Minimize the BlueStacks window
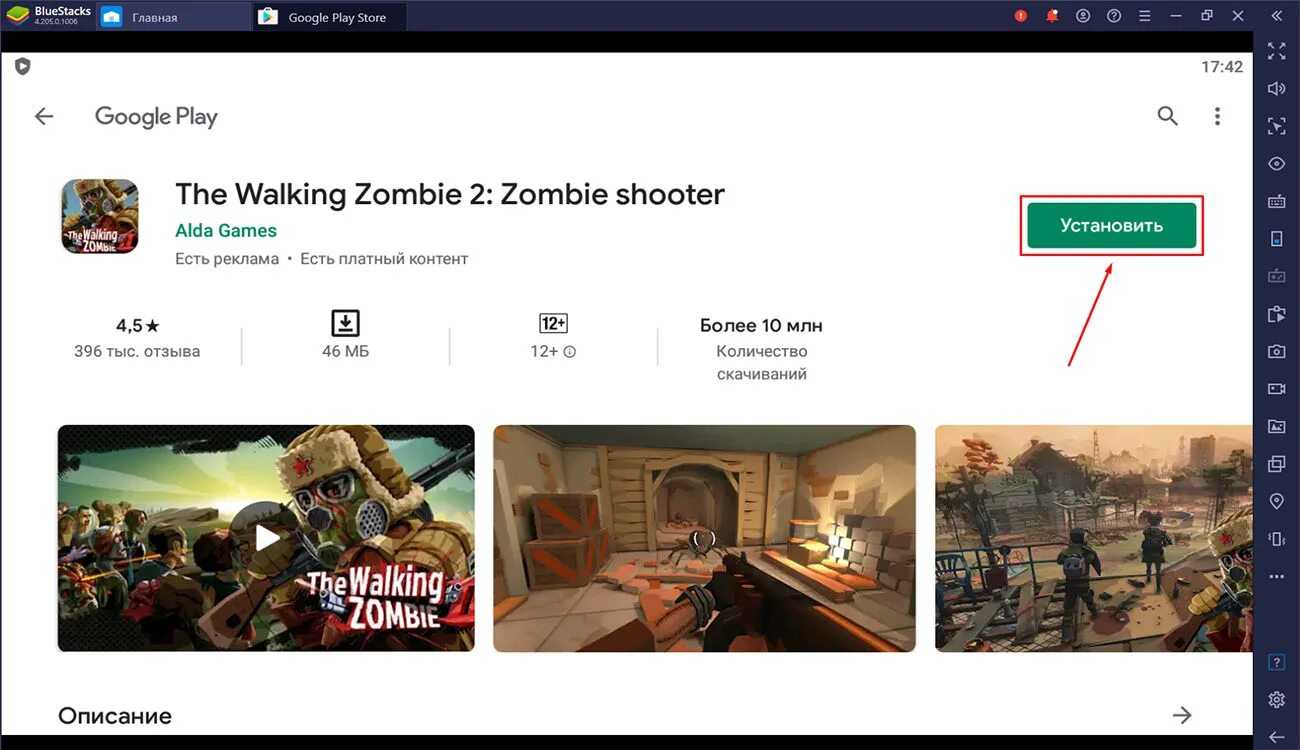1300x750 pixels. 1176,16
